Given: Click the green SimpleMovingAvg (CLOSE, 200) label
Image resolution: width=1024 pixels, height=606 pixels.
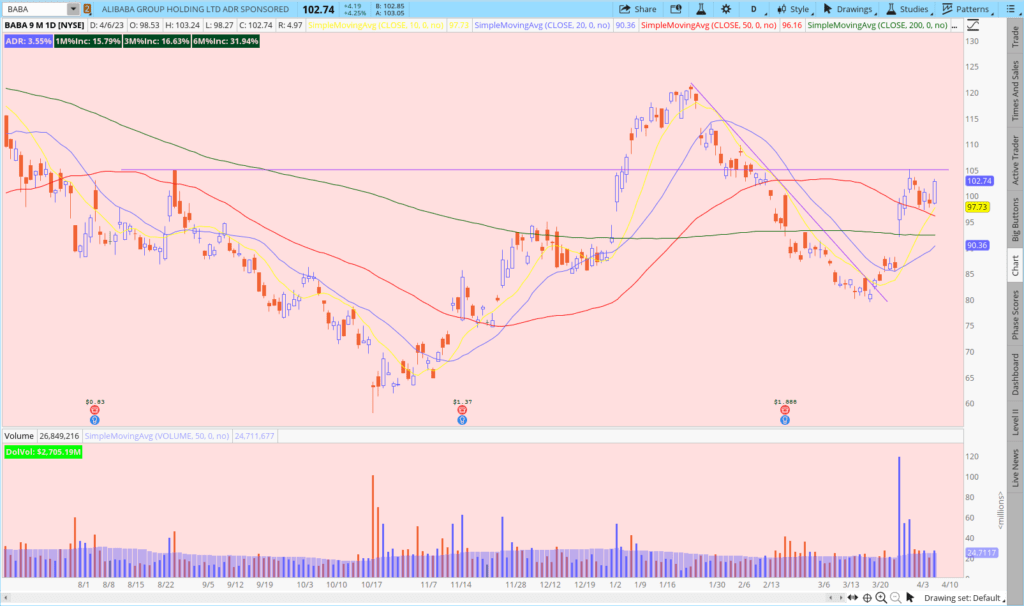Looking at the screenshot, I should tap(877, 25).
